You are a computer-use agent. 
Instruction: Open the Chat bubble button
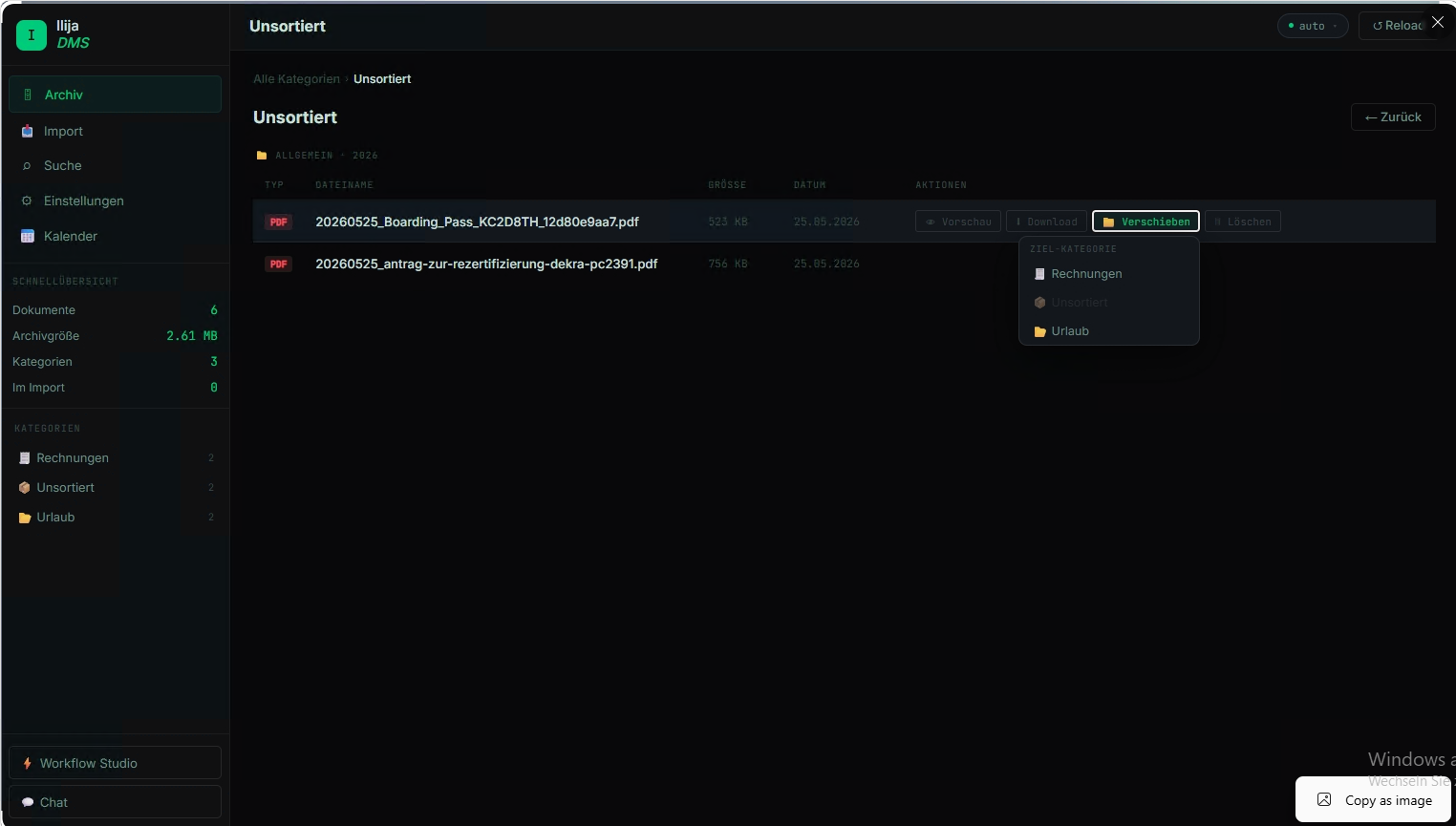click(115, 802)
